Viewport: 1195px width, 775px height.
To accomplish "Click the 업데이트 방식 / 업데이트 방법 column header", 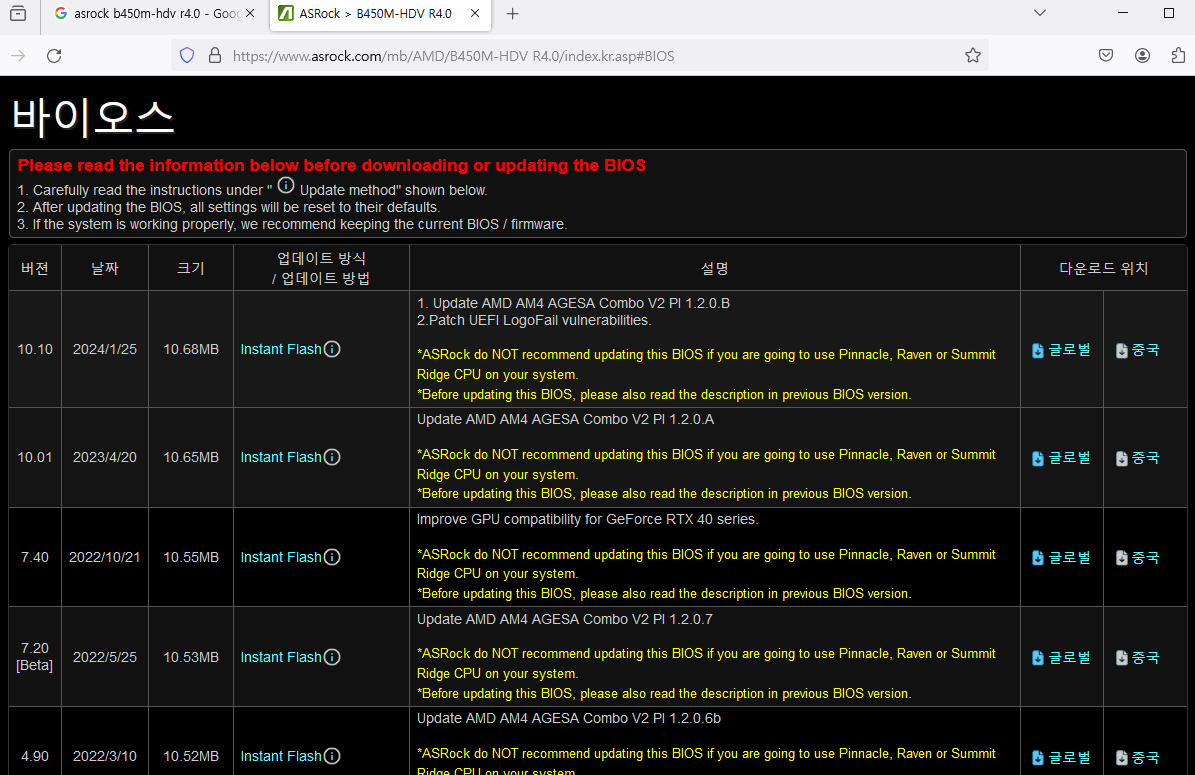I will 321,268.
